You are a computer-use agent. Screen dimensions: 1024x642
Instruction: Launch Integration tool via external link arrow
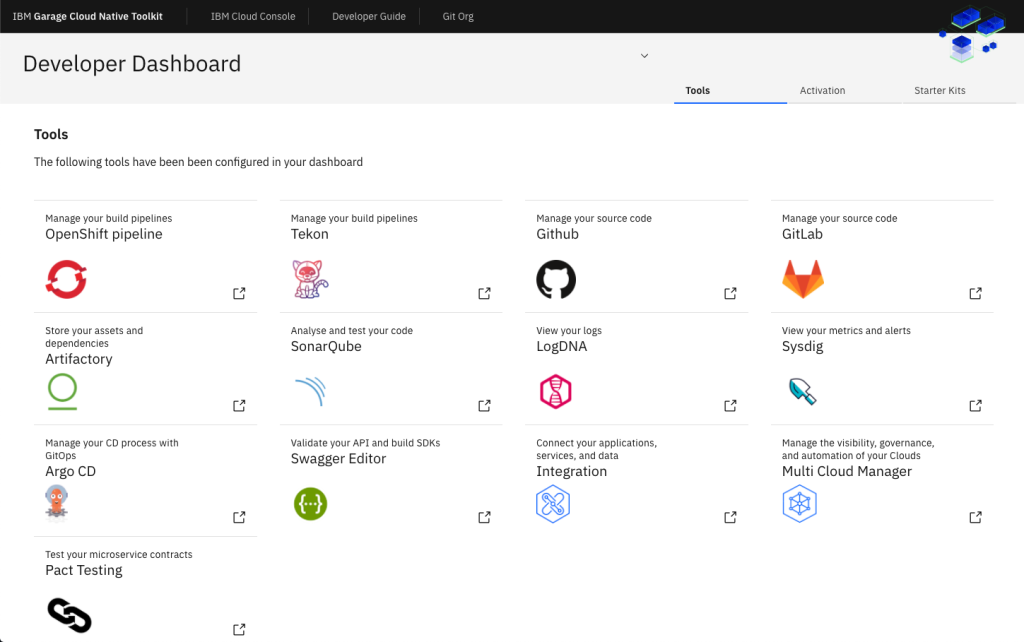[x=730, y=517]
